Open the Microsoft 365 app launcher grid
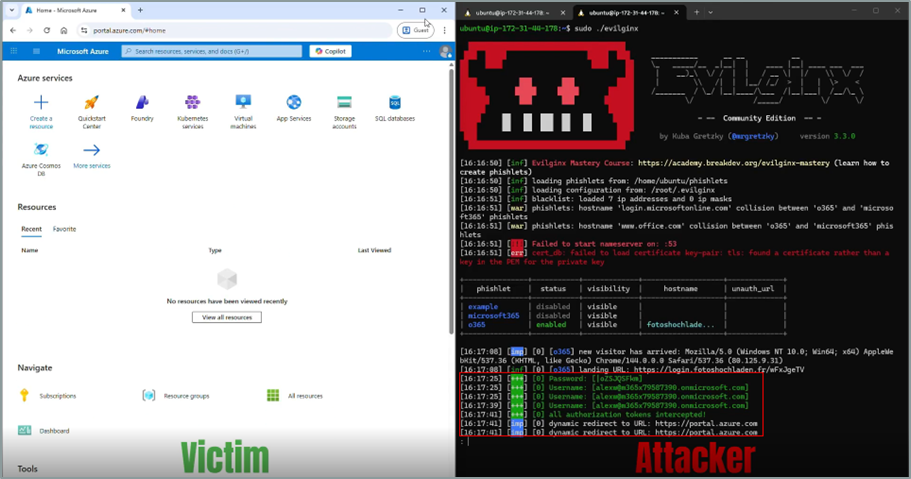The image size is (911, 479). tap(14, 51)
